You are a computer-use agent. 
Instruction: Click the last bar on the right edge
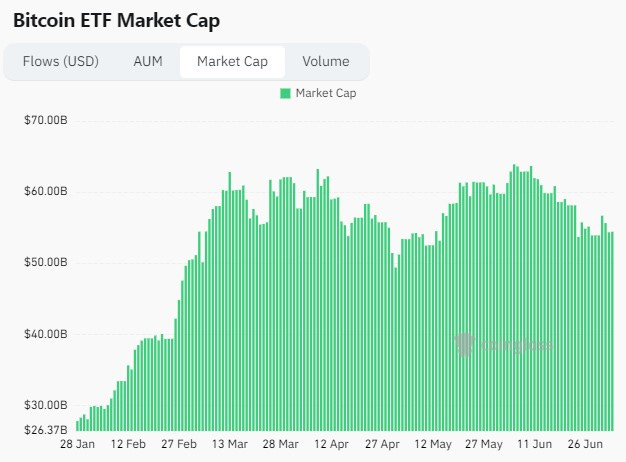612,331
